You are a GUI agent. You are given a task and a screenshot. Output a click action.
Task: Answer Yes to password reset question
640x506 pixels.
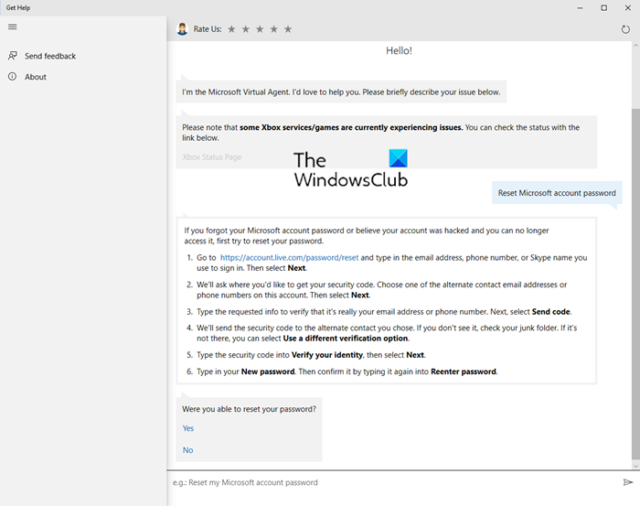(x=188, y=428)
